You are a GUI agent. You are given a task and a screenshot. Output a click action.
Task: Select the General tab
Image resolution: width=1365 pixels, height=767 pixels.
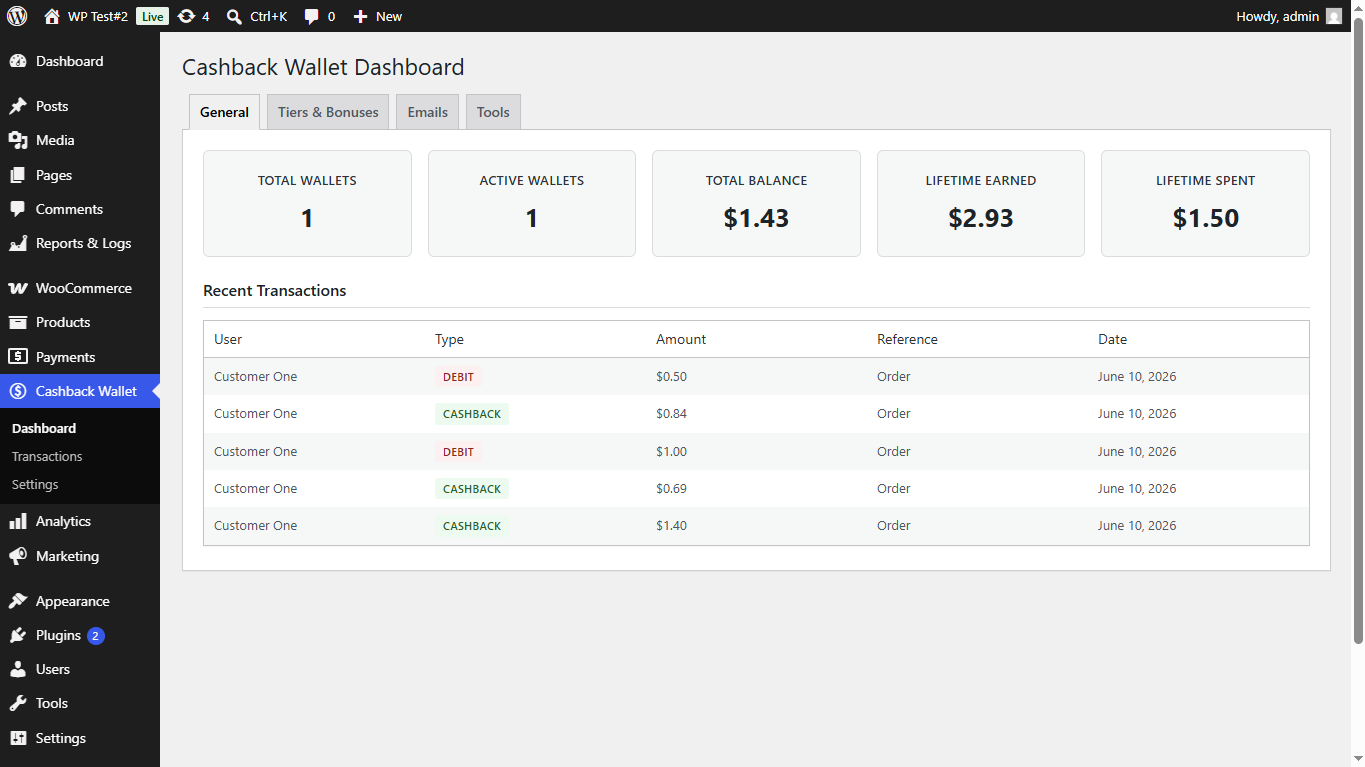[x=224, y=112]
